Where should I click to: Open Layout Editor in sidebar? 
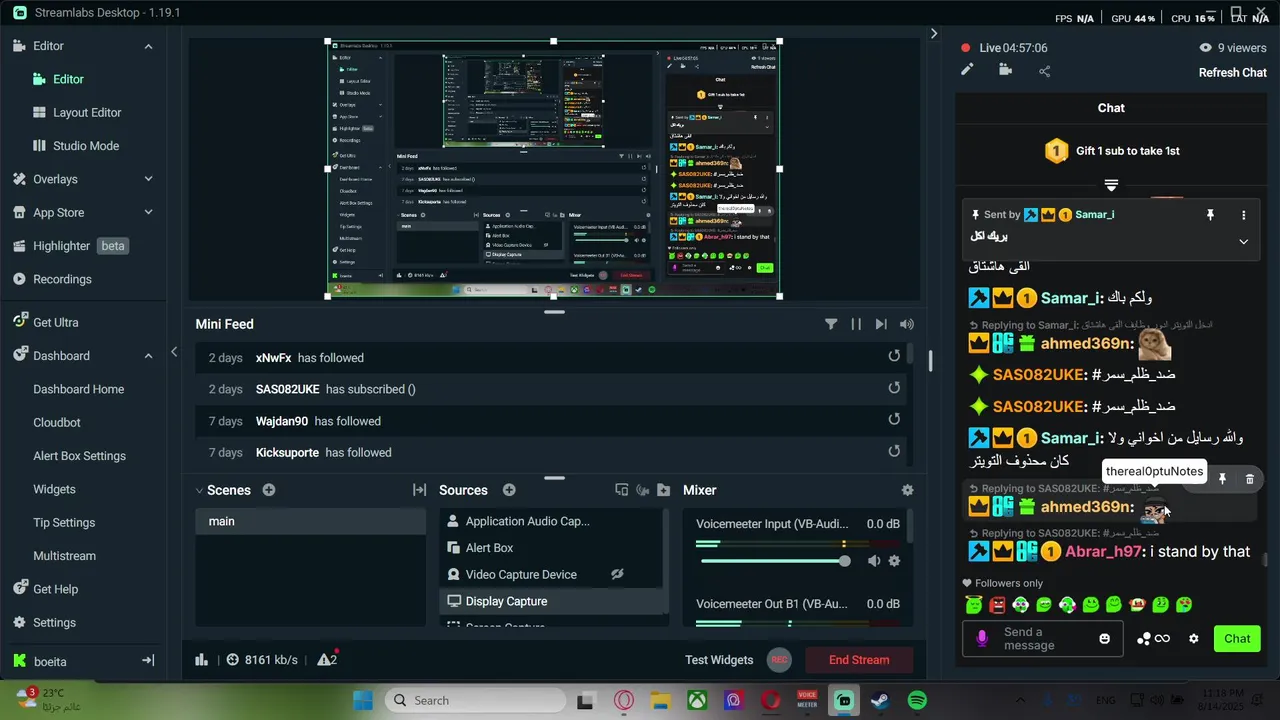point(87,113)
